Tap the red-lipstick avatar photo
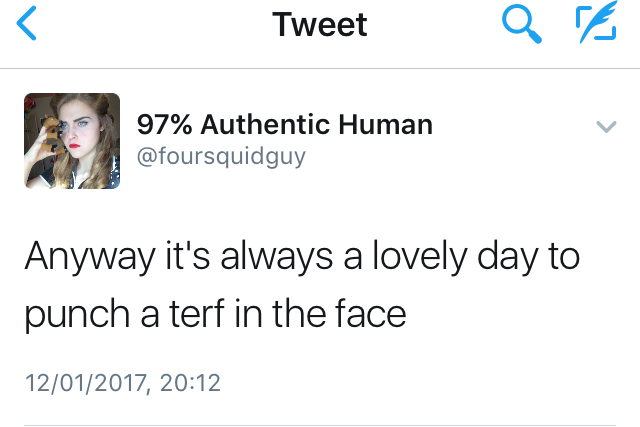 pos(72,141)
